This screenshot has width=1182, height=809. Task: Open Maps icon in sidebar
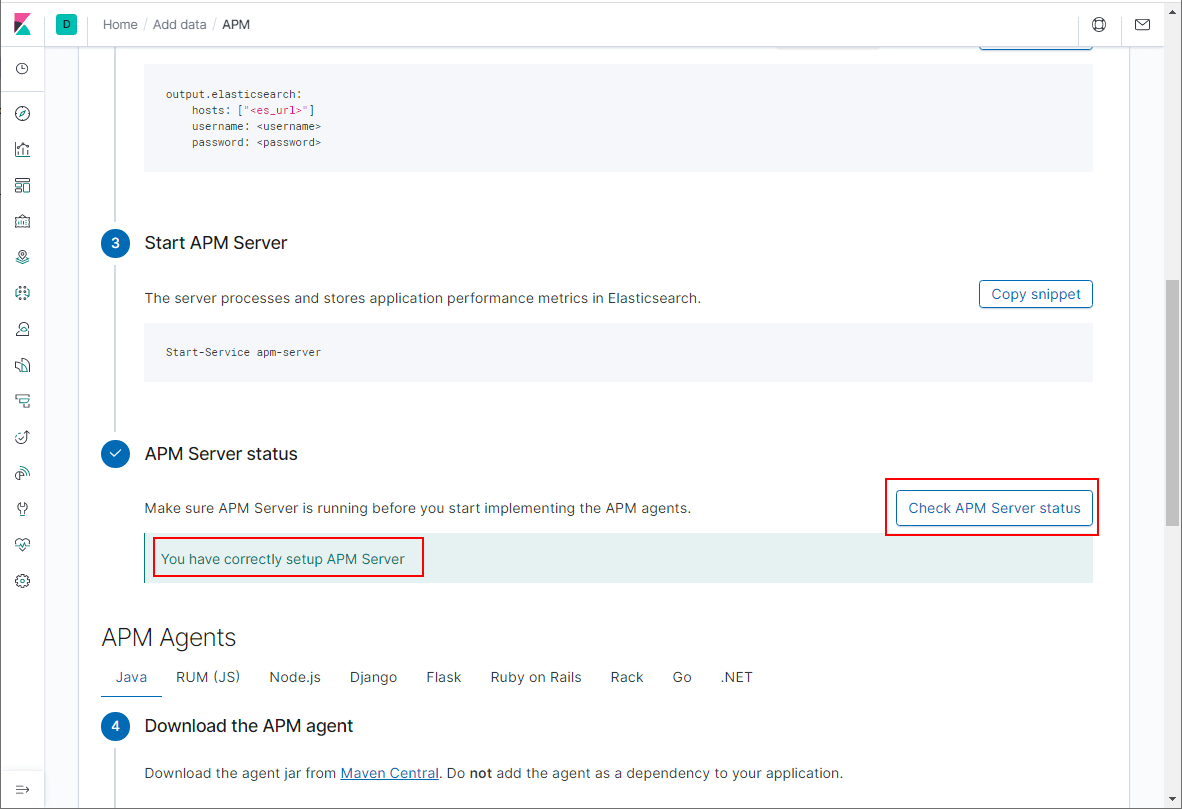pyautogui.click(x=23, y=257)
